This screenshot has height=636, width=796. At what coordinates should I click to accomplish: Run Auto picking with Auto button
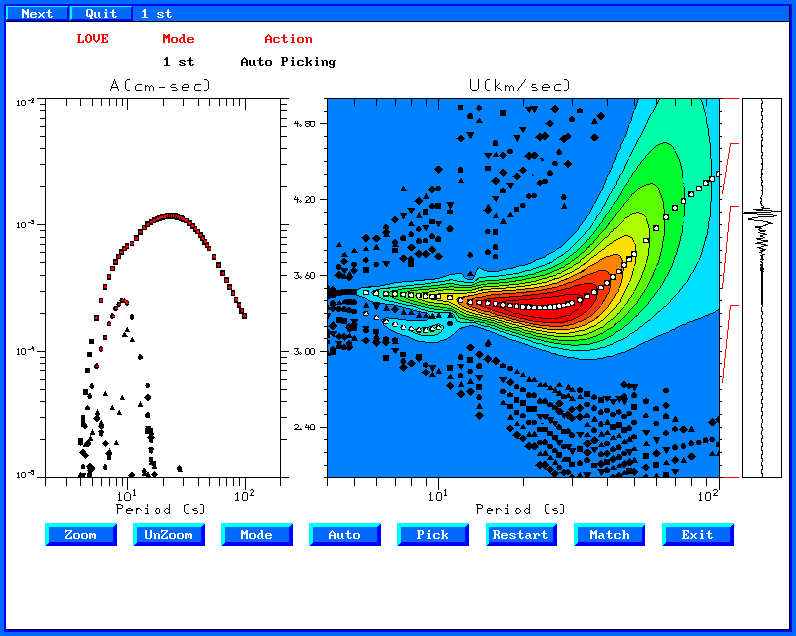tap(345, 535)
